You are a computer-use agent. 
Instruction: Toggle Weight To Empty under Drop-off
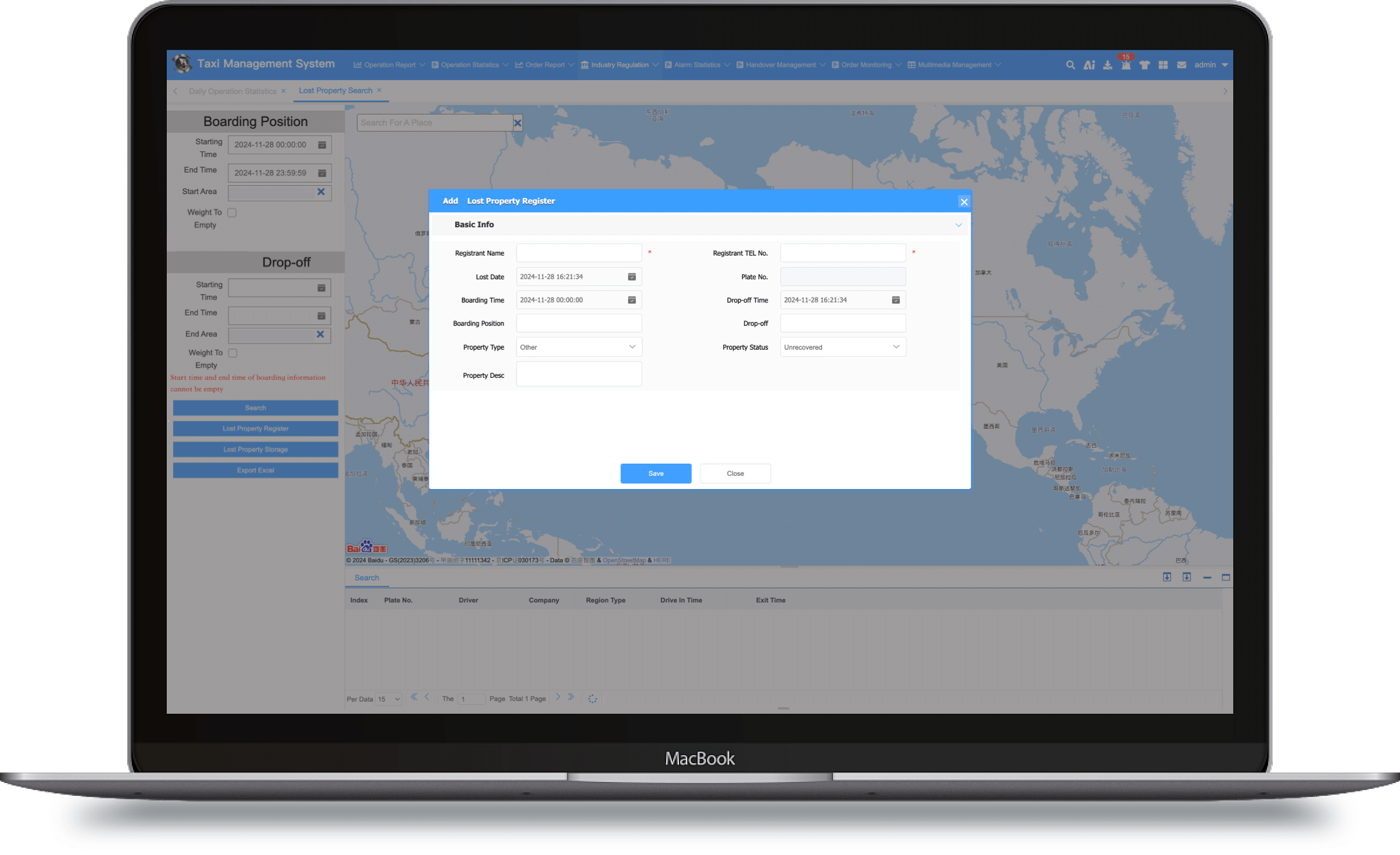233,353
